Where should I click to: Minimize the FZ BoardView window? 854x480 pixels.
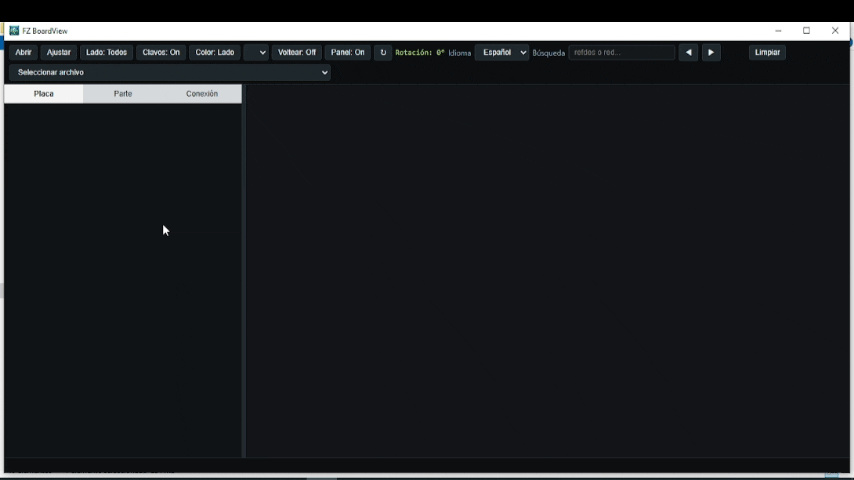tap(778, 31)
